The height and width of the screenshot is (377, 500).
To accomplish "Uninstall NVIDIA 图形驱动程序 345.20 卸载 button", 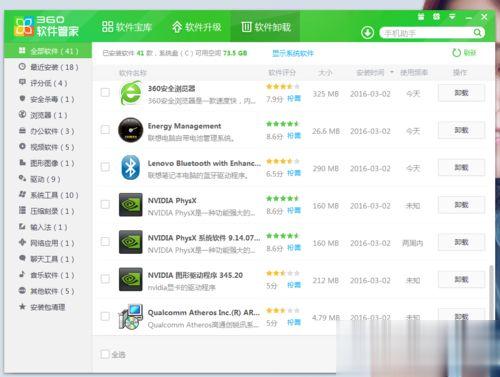I will (461, 280).
